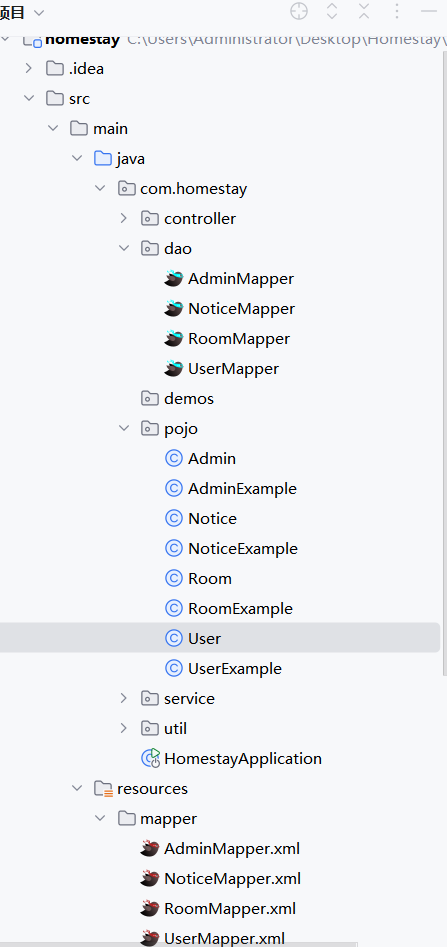The image size is (447, 947).
Task: Select the AdminExample class
Action: 243,488
